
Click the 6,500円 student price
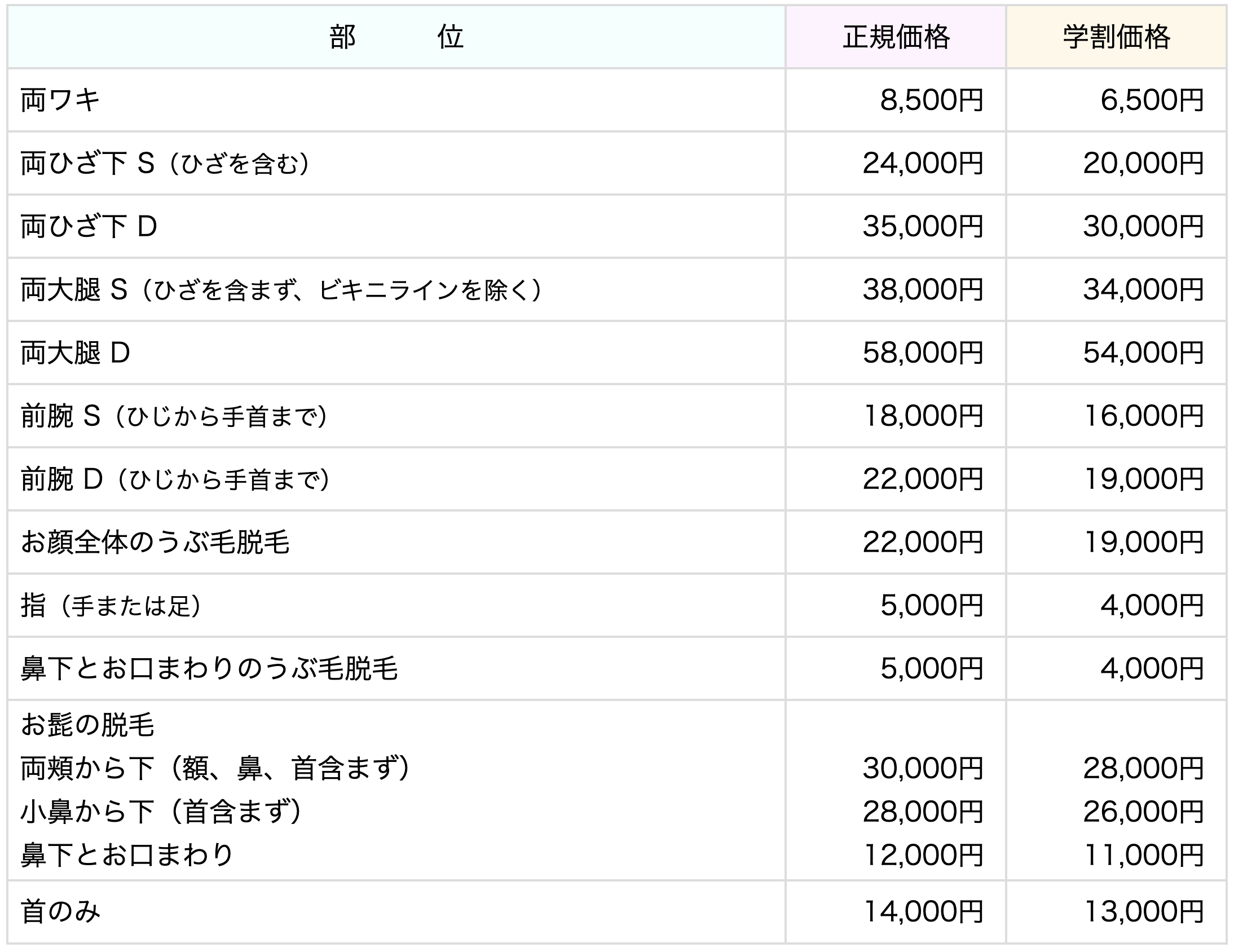point(1152,100)
